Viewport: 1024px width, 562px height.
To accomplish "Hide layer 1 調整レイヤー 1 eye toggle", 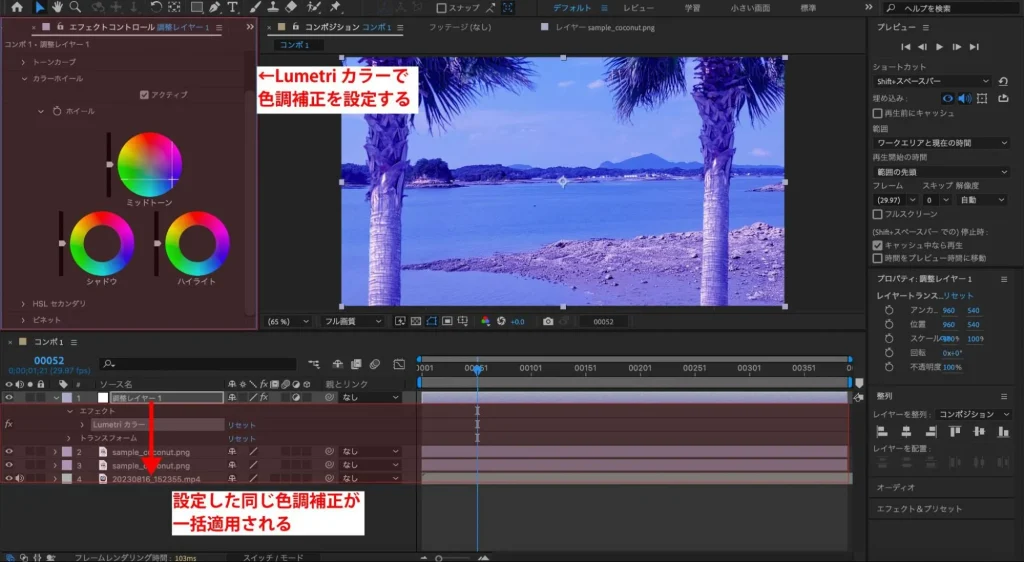I will 9,398.
